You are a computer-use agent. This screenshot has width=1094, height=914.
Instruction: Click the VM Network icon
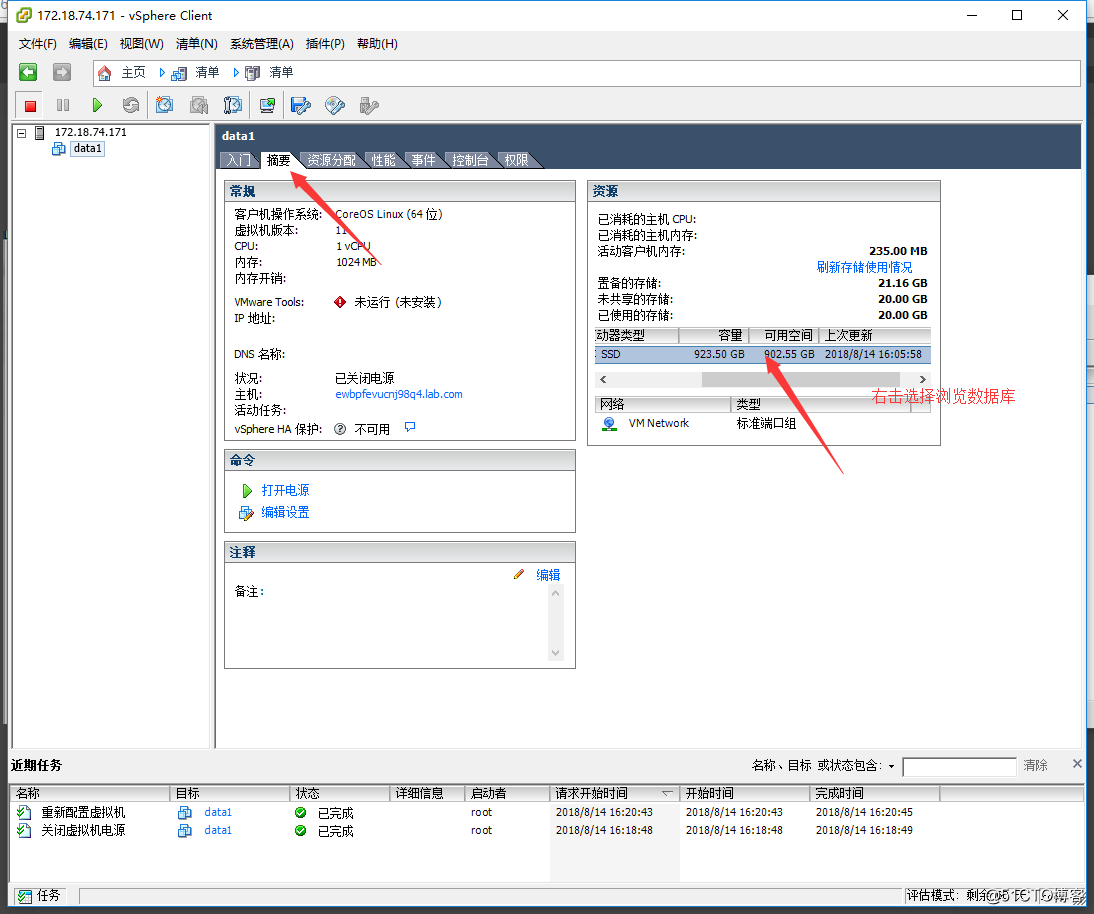pyautogui.click(x=609, y=424)
